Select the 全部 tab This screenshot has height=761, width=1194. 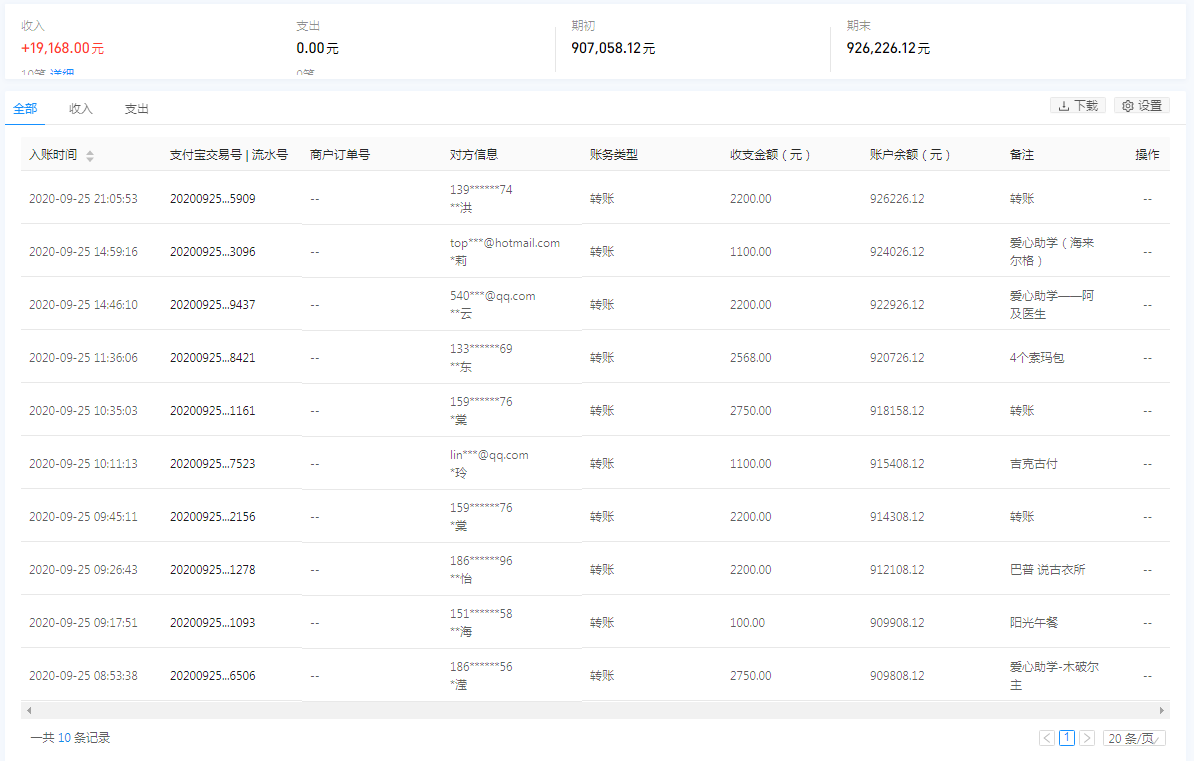pos(24,108)
